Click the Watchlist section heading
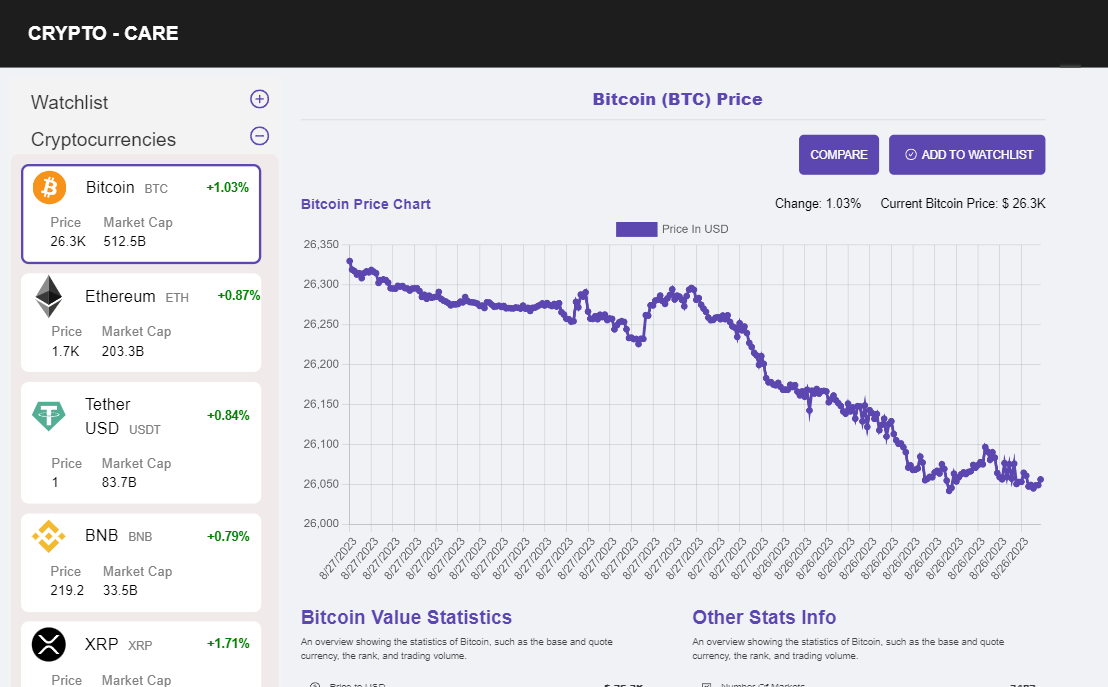Image resolution: width=1108 pixels, height=687 pixels. (70, 102)
